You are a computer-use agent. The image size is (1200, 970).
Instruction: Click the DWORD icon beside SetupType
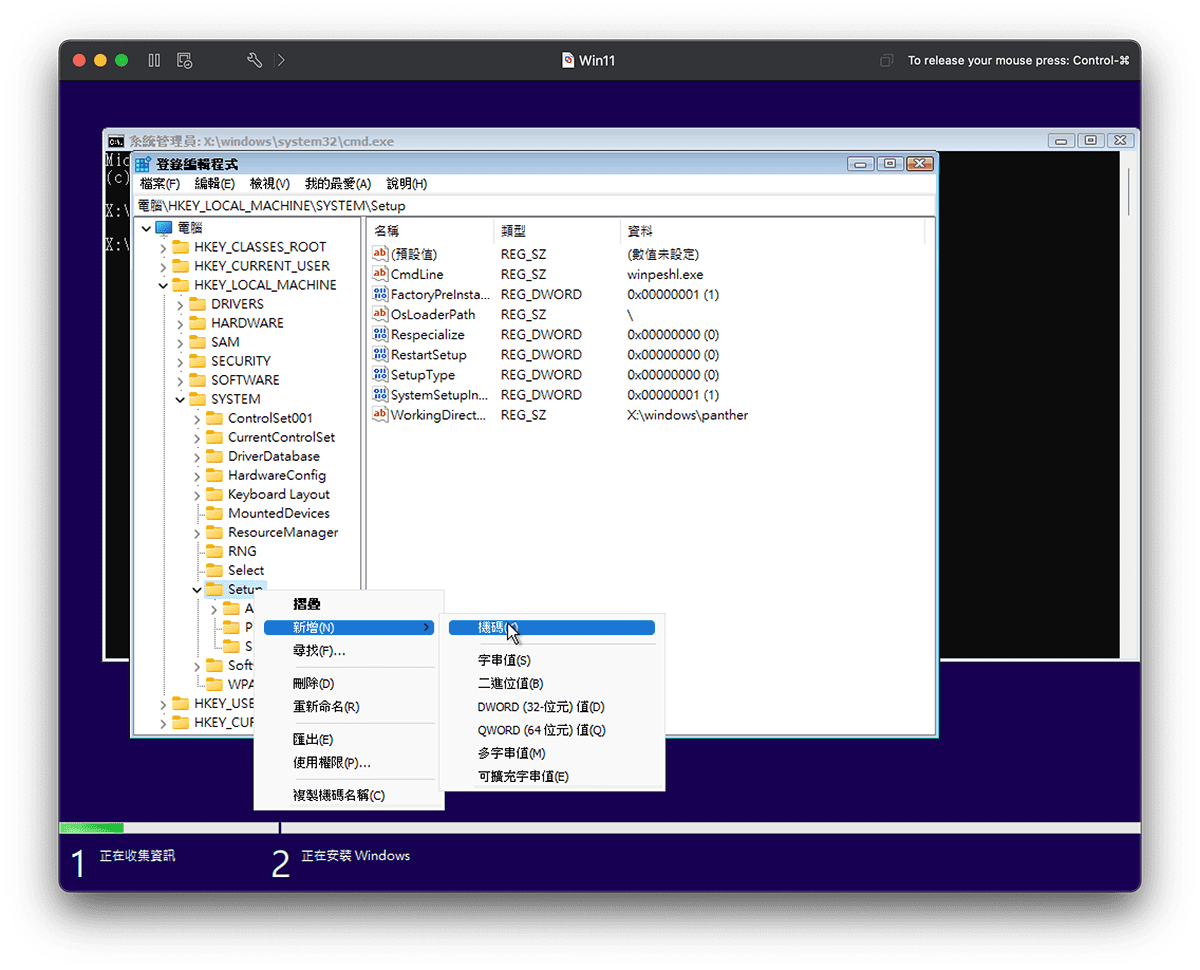(x=380, y=374)
